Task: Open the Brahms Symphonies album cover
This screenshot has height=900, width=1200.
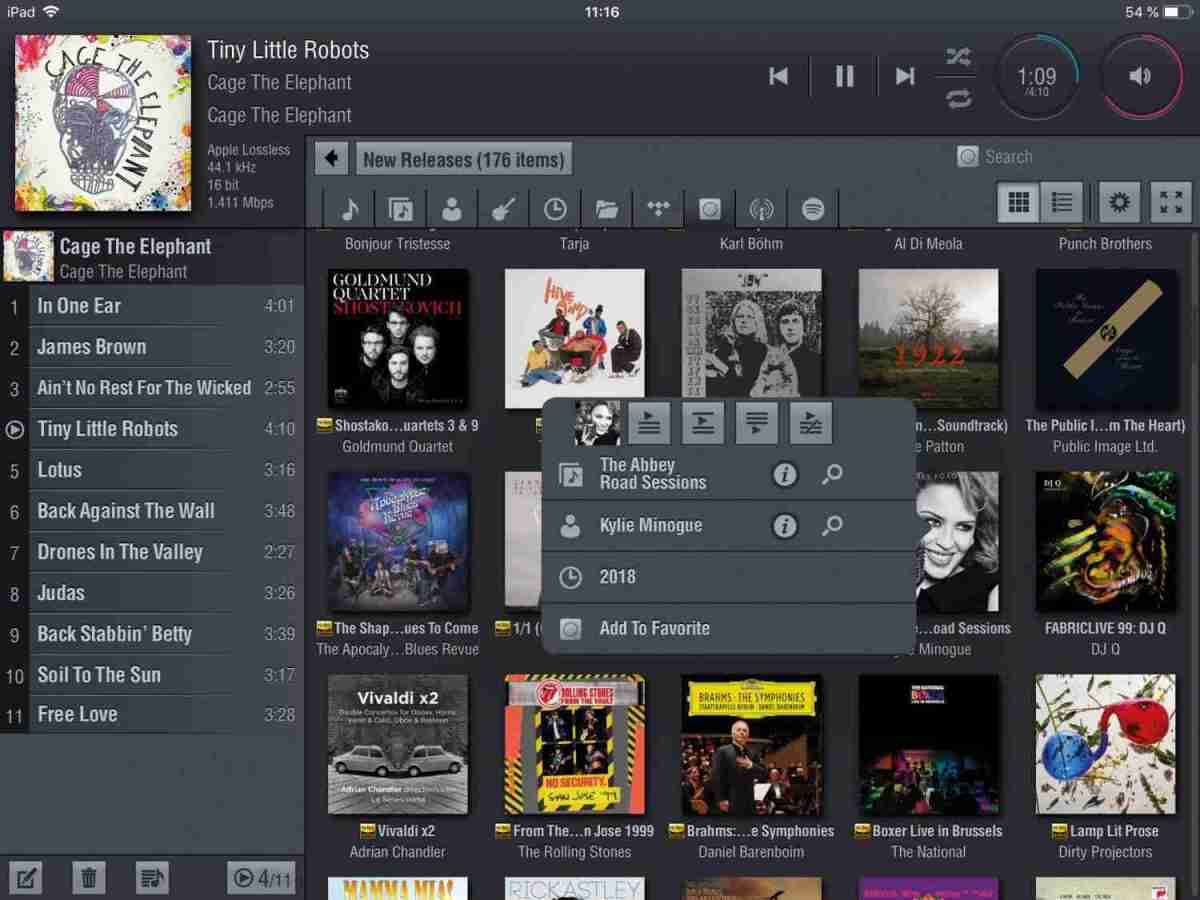Action: pos(751,744)
